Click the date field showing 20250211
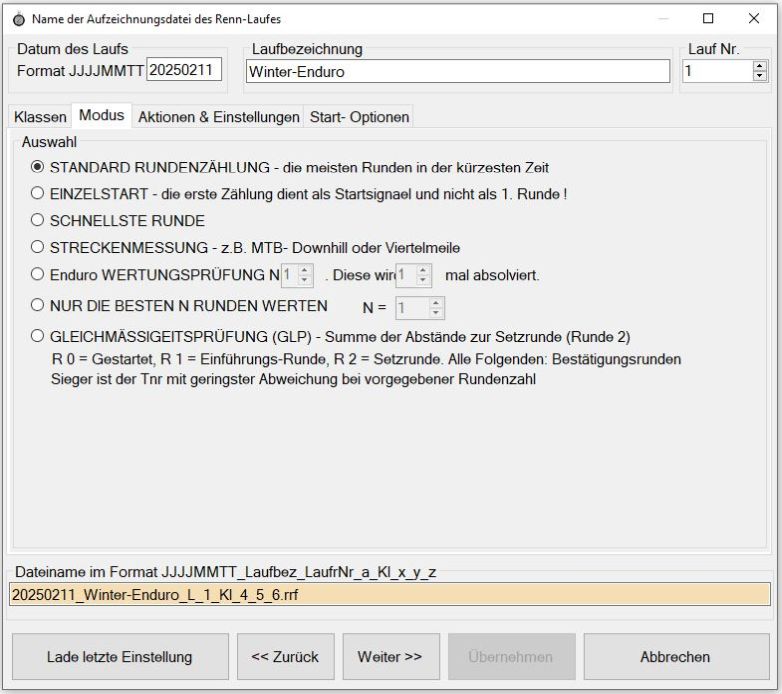The height and width of the screenshot is (694, 782). pyautogui.click(x=184, y=70)
